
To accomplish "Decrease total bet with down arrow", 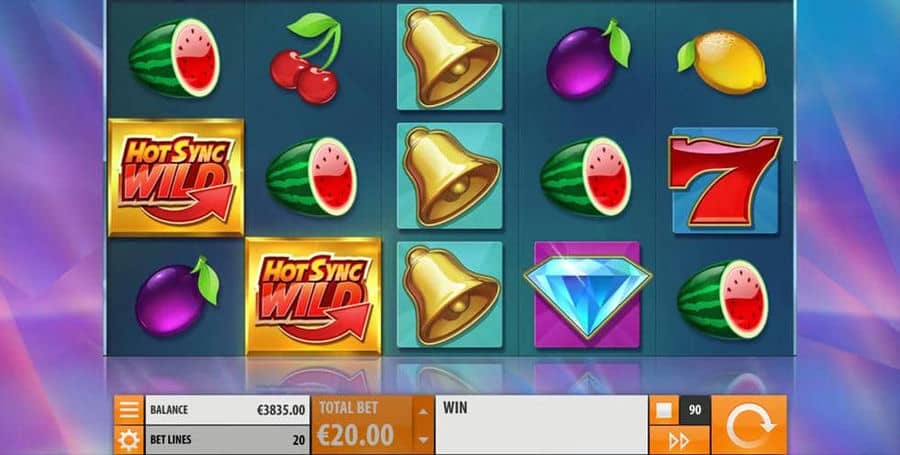I will pos(423,440).
